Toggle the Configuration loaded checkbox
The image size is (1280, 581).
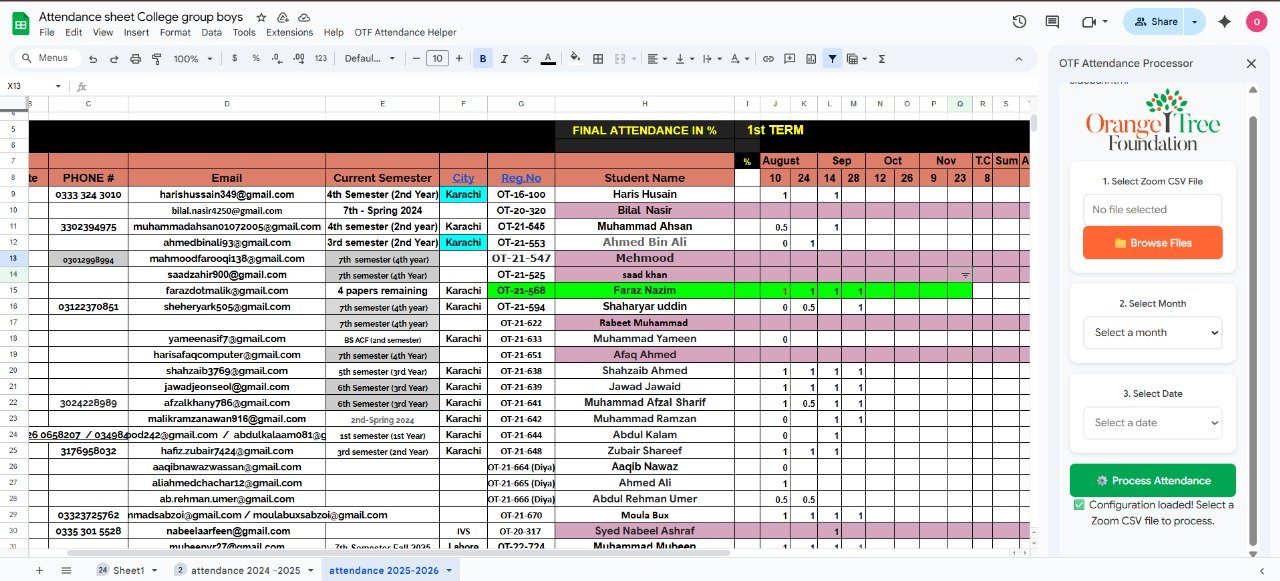pos(1078,505)
